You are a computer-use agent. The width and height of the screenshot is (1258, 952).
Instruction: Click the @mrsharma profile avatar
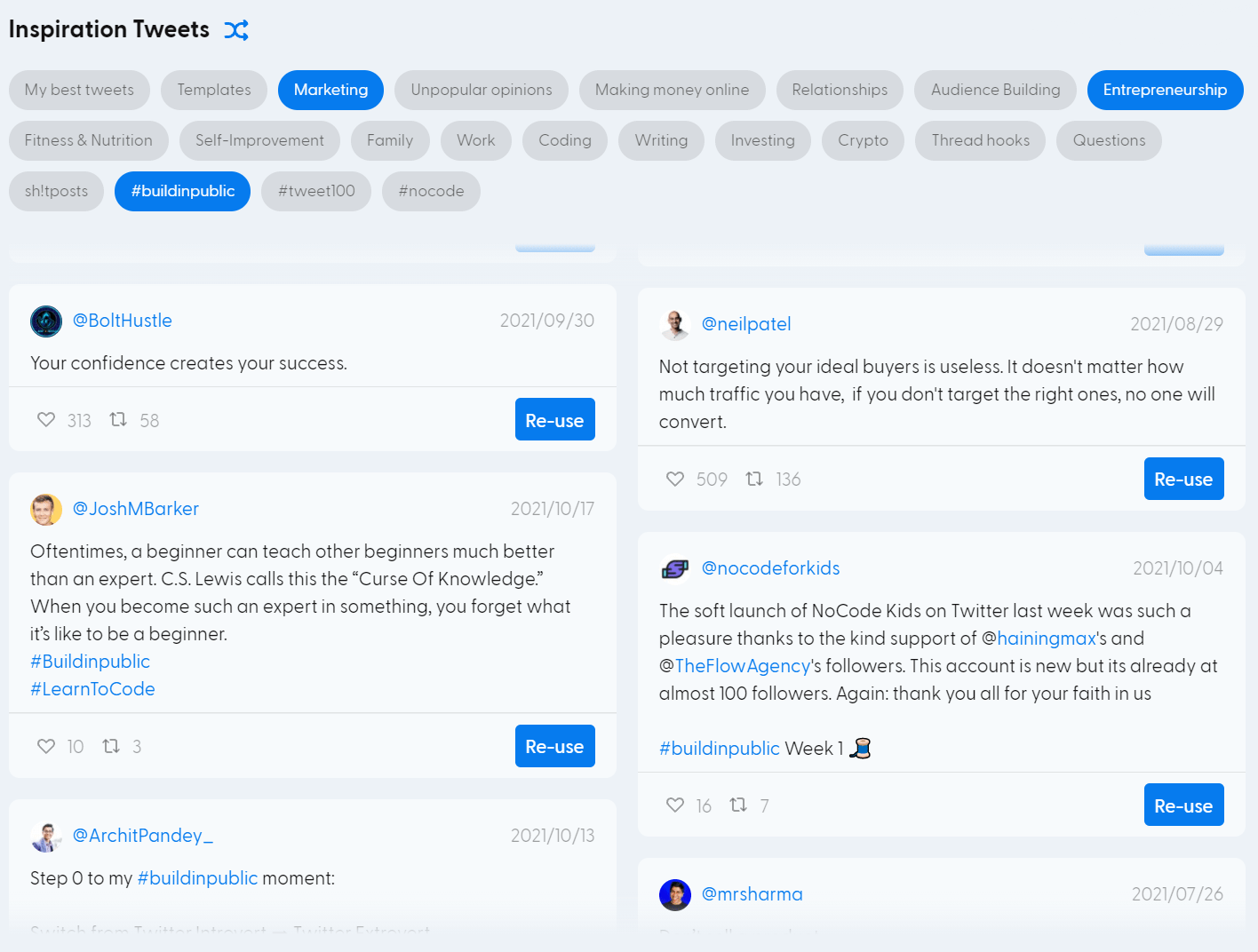pos(675,894)
